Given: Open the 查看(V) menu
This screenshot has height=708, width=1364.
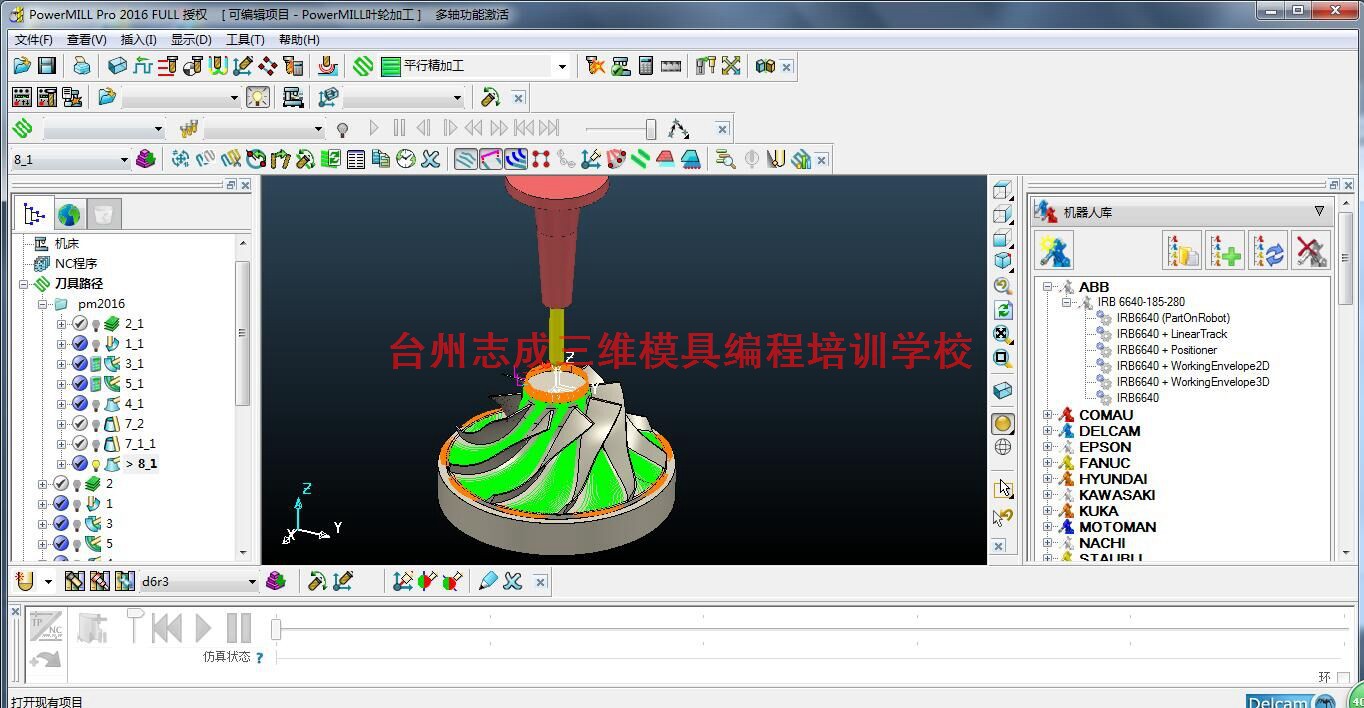Looking at the screenshot, I should click(86, 40).
